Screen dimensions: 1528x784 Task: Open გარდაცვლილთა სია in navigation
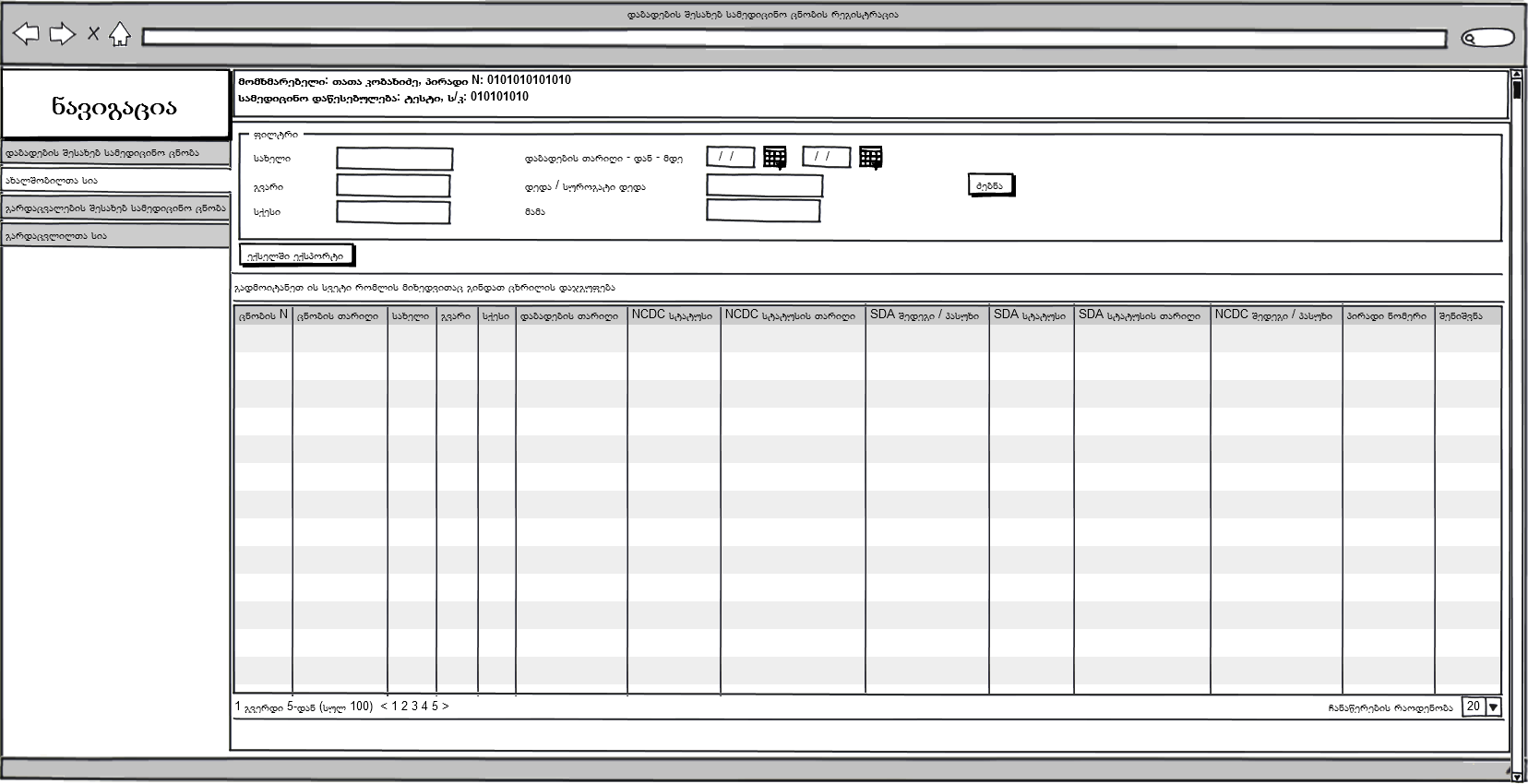(115, 236)
